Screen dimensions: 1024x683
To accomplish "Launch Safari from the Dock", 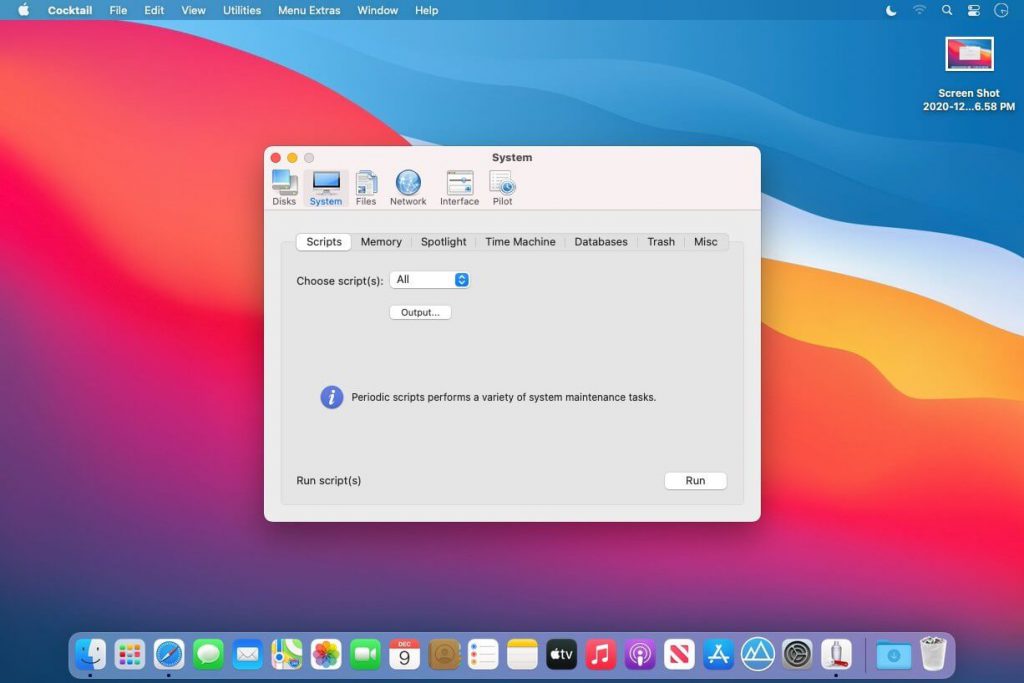I will 169,654.
